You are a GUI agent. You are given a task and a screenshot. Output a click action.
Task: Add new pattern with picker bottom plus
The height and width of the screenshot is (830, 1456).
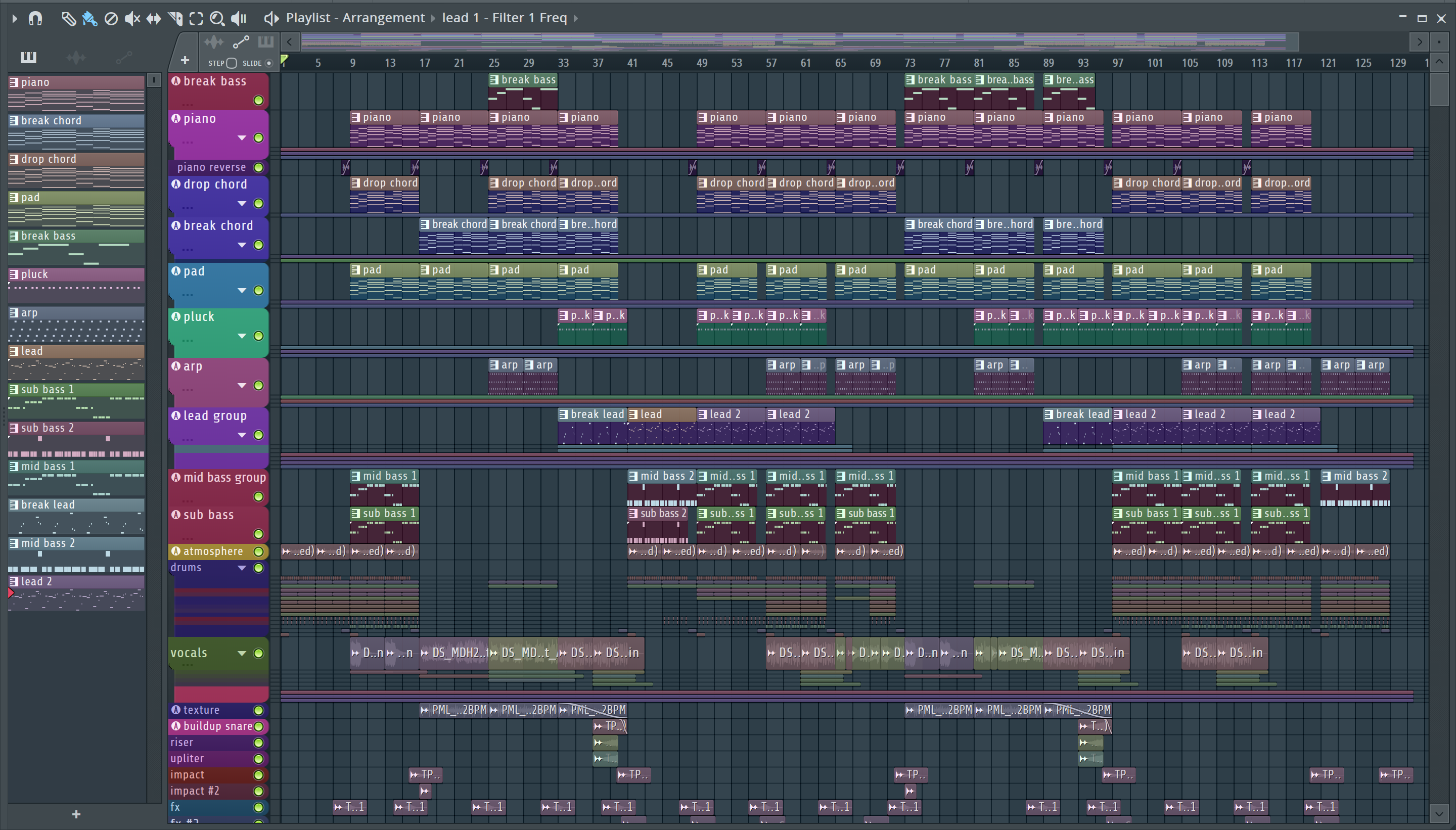point(76,814)
